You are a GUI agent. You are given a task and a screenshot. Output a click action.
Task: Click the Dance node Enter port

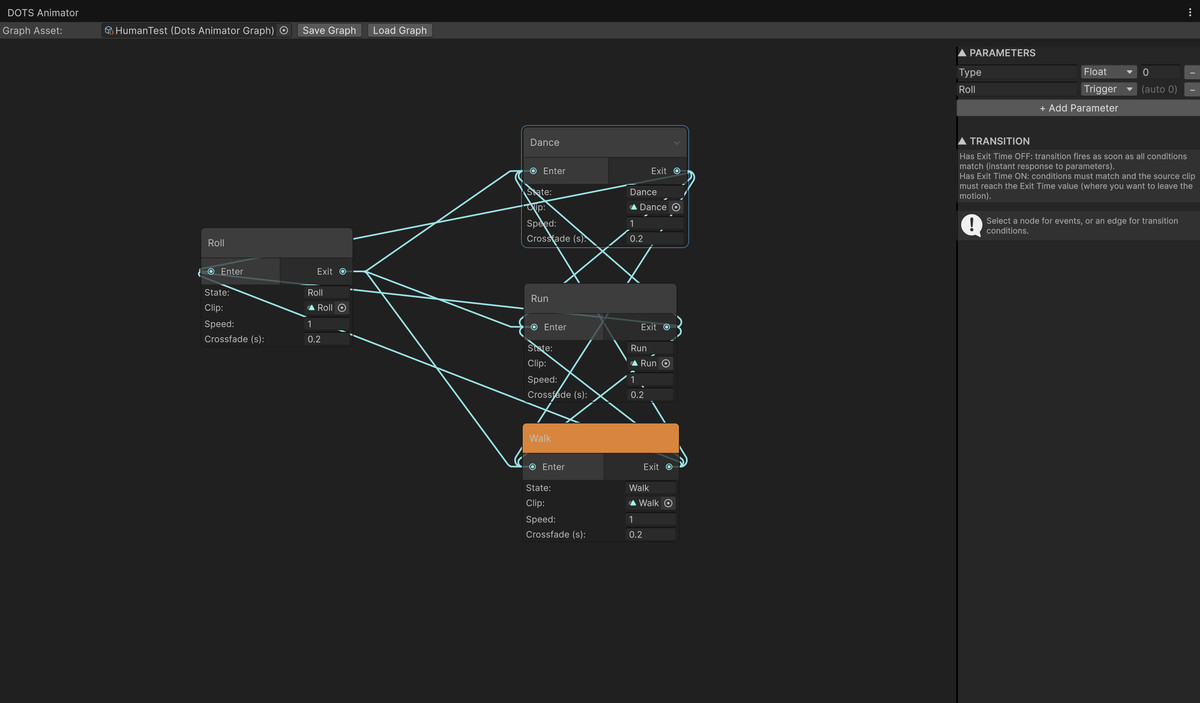coord(534,171)
